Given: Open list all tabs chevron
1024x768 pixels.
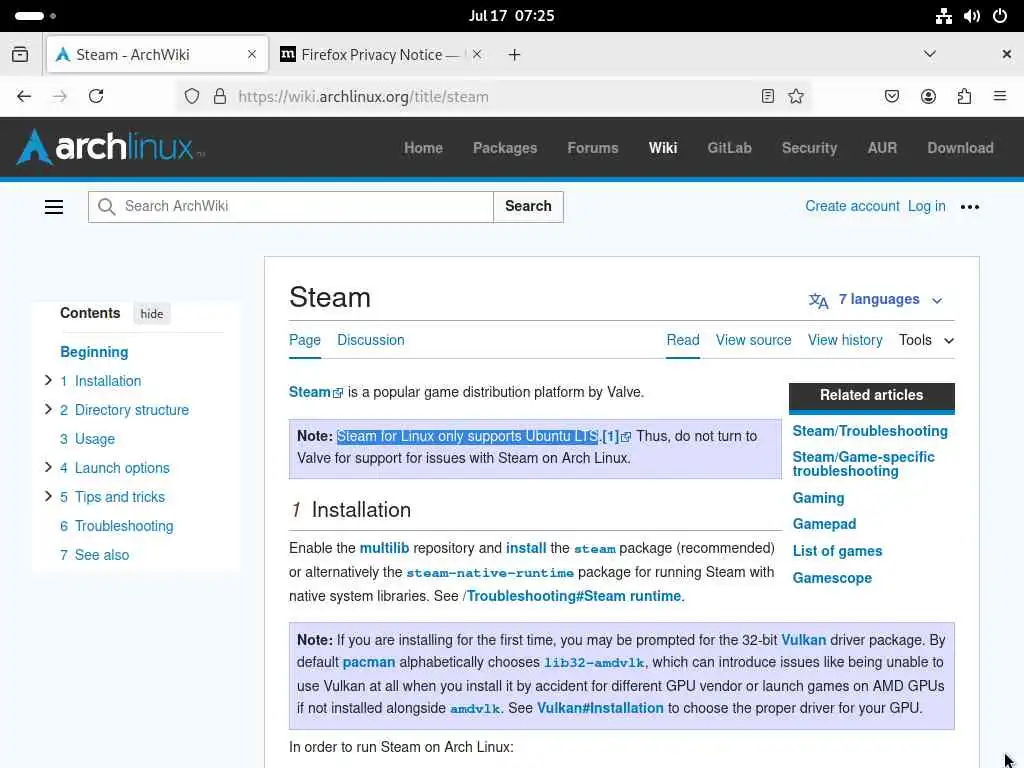Looking at the screenshot, I should (x=930, y=54).
